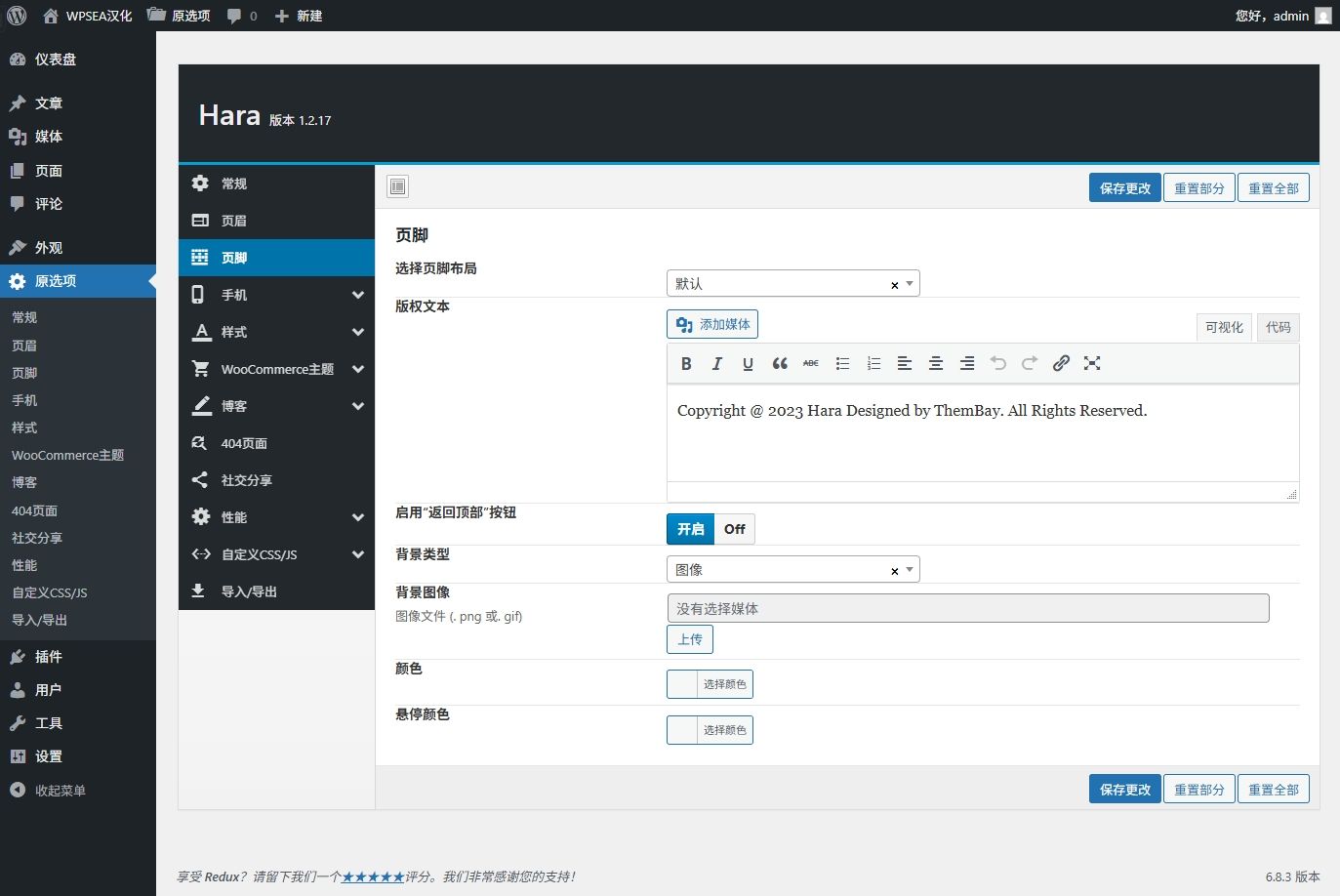Click the expand all options icon
This screenshot has width=1340, height=896.
(x=398, y=187)
